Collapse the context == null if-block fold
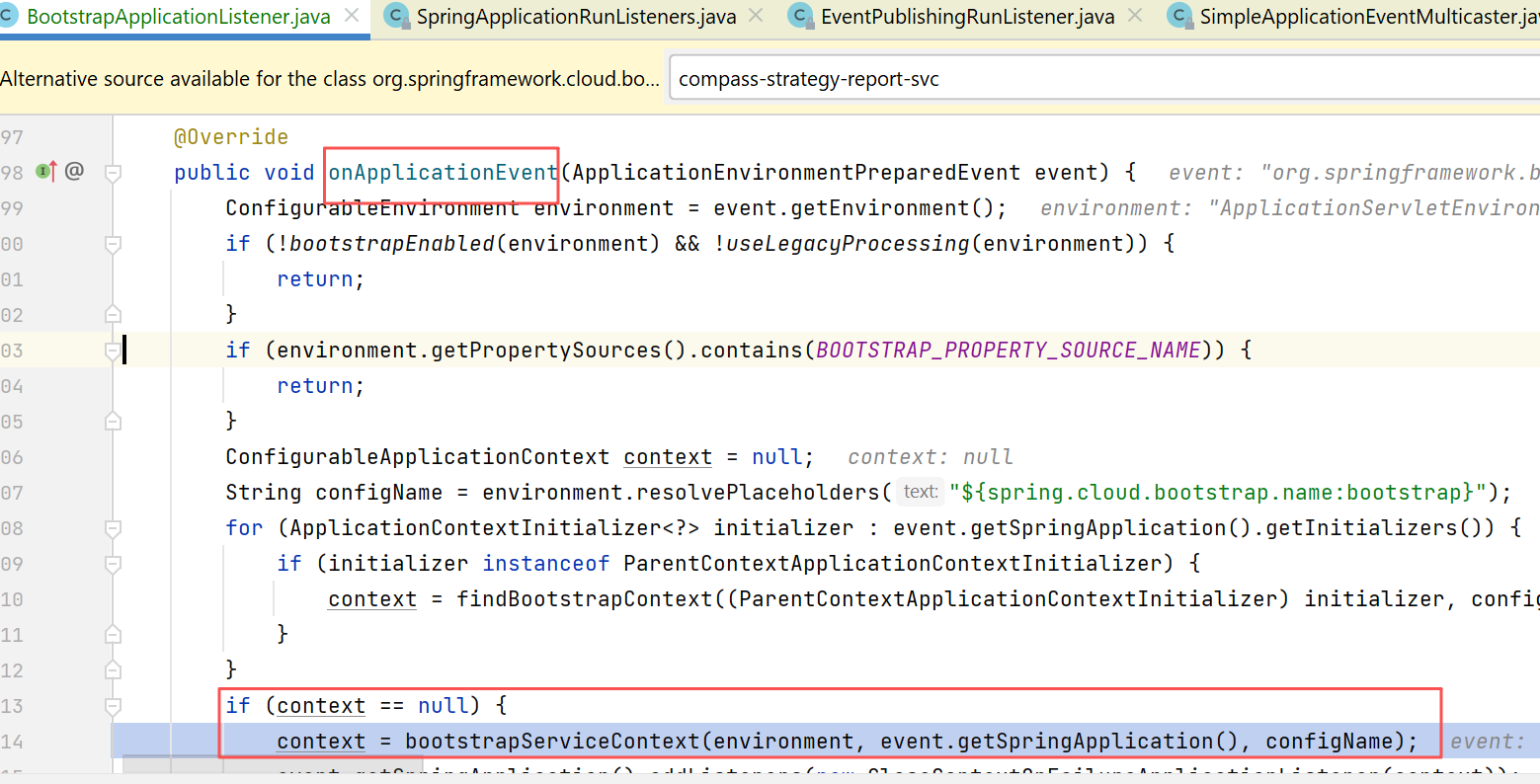This screenshot has height=784, width=1540. pos(113,706)
